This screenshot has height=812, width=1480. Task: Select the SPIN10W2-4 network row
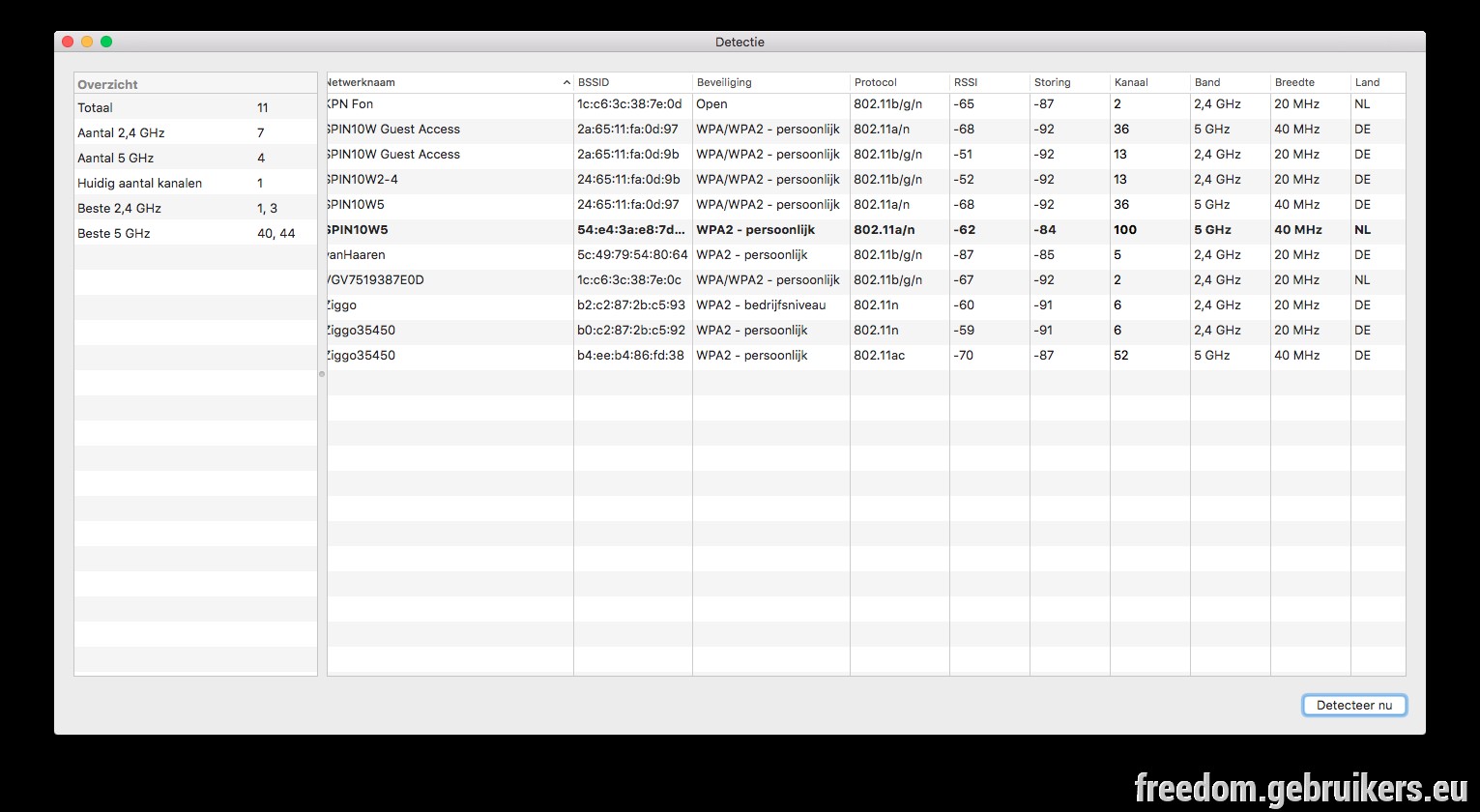point(866,180)
